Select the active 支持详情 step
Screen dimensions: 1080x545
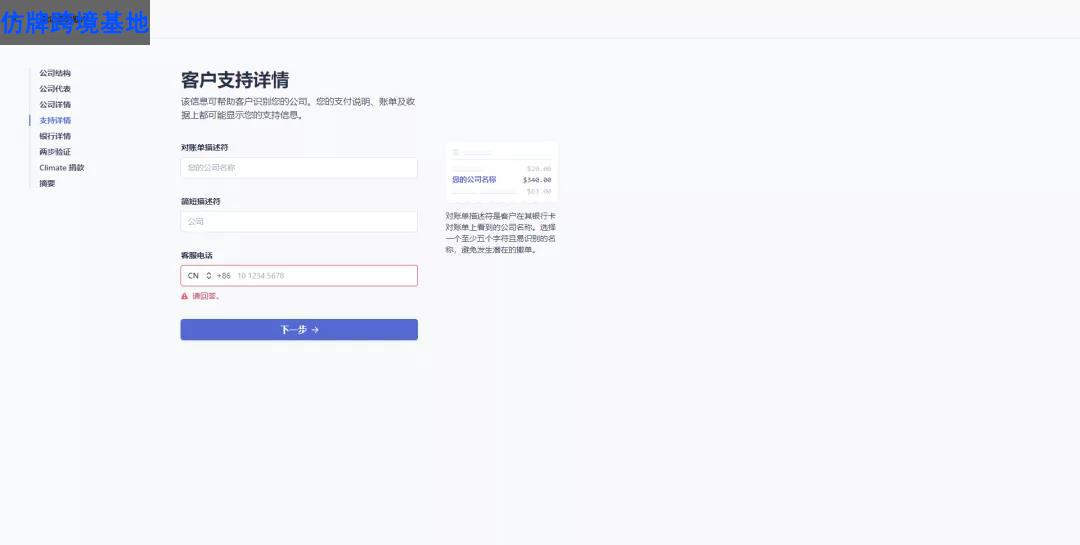click(55, 120)
